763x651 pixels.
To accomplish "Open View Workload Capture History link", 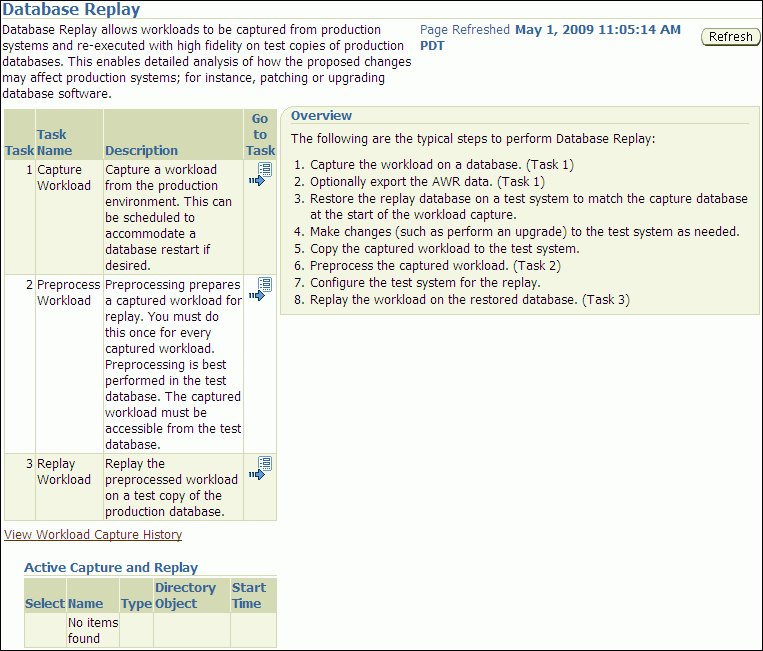I will click(93, 535).
